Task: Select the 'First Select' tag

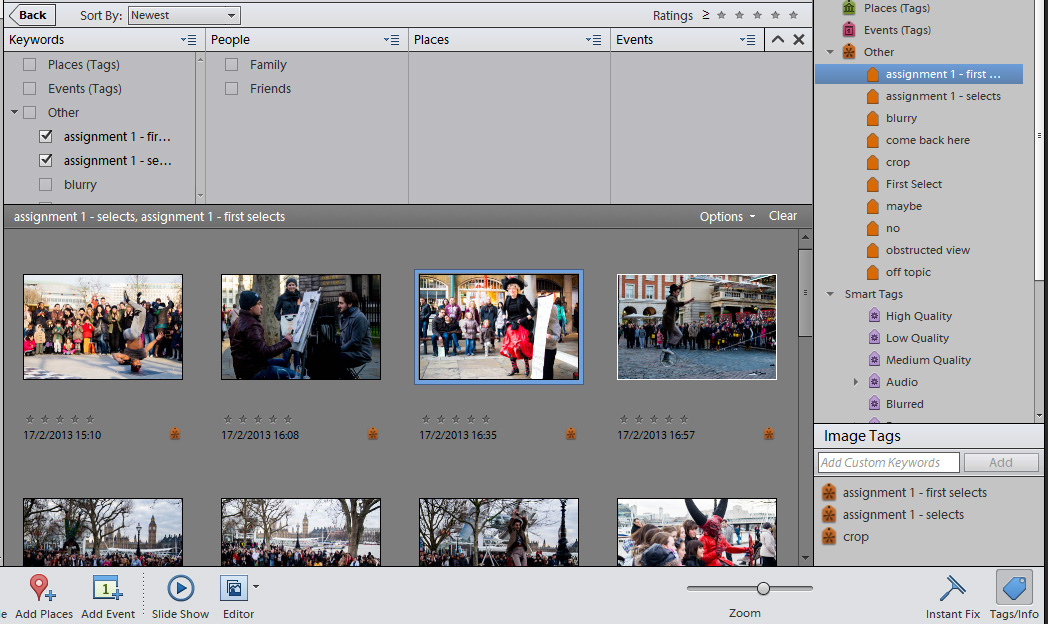Action: click(x=914, y=184)
